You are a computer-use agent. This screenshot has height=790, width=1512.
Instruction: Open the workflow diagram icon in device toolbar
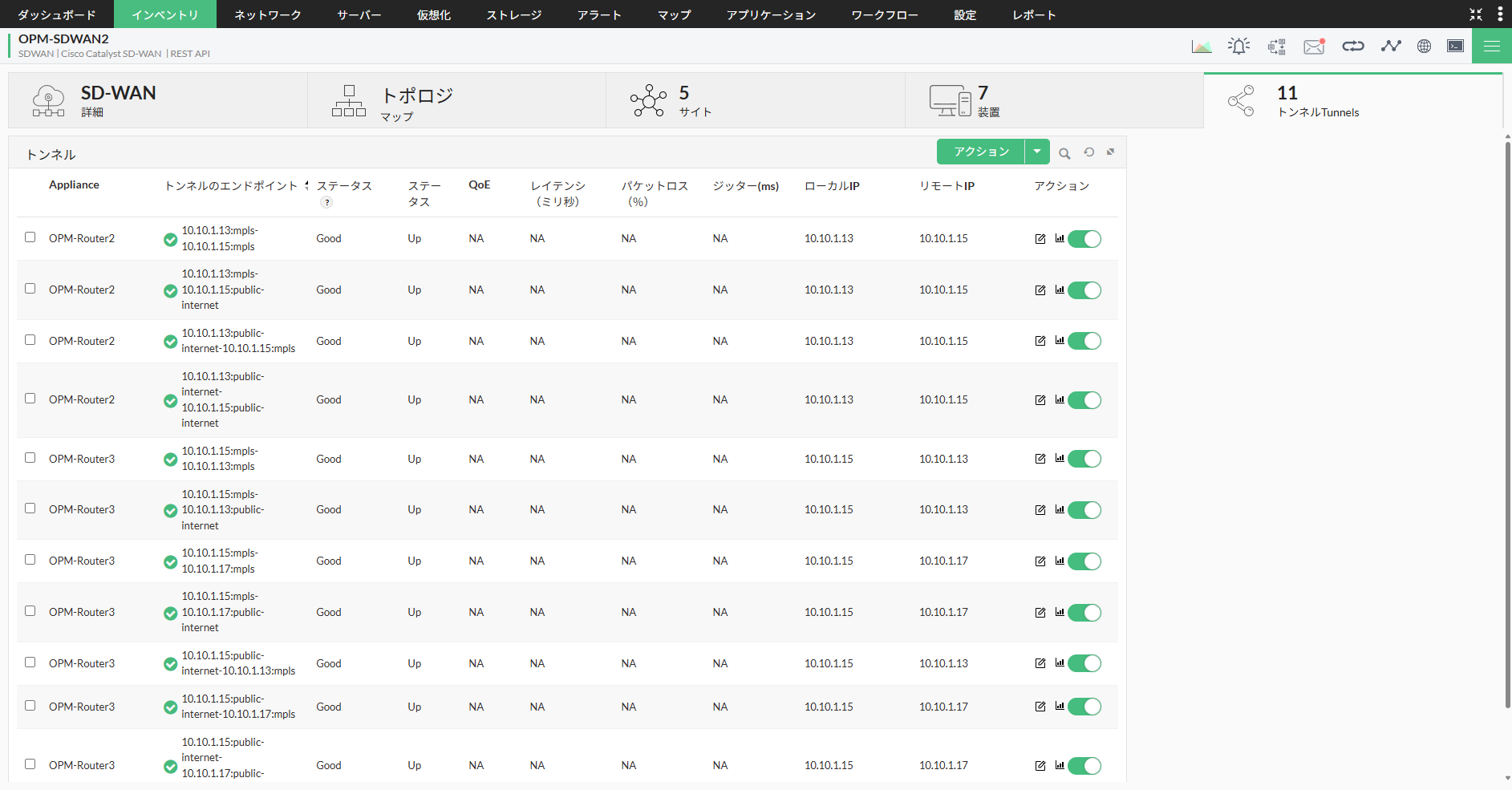[1277, 47]
